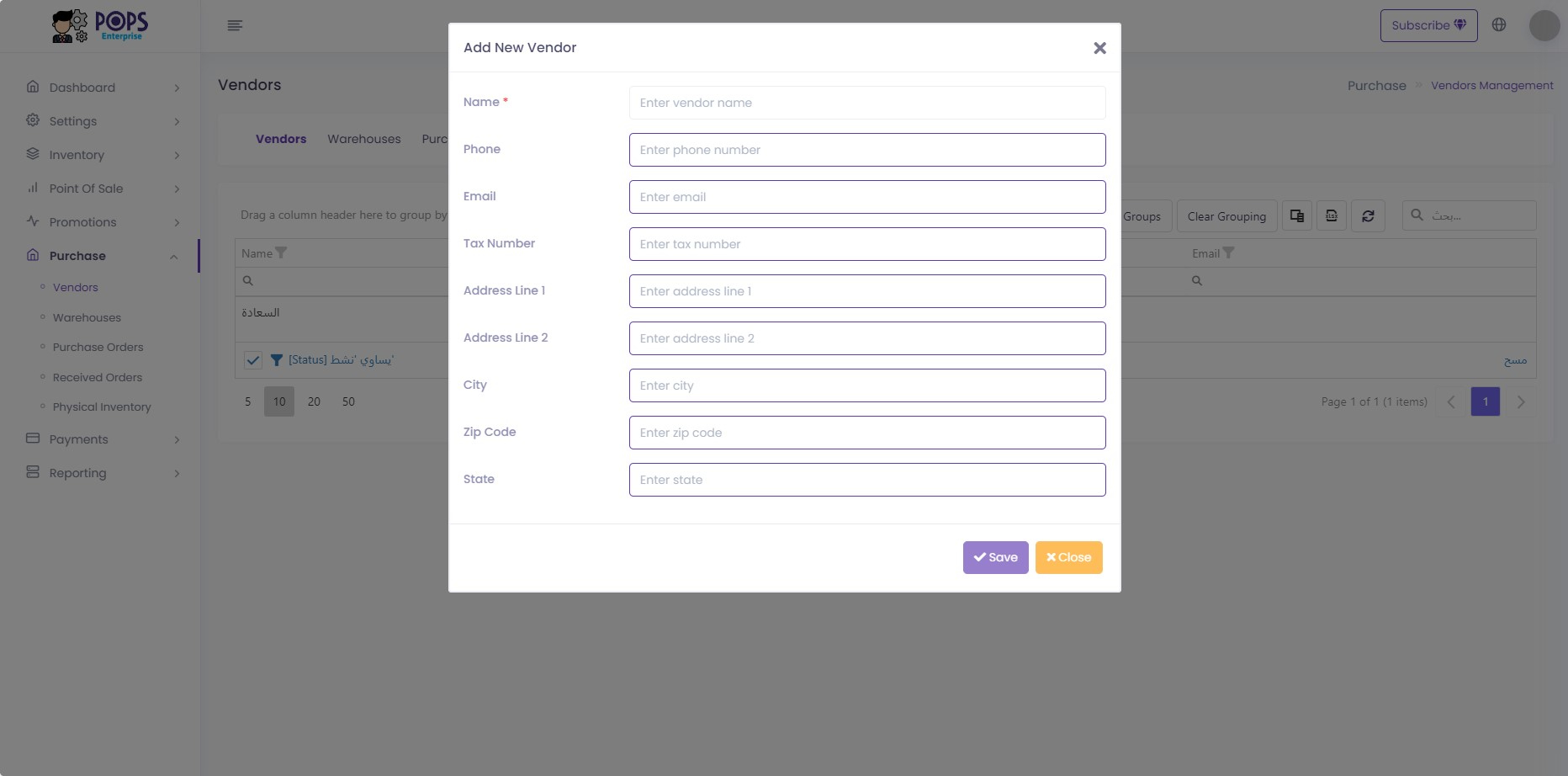Image resolution: width=1568 pixels, height=776 pixels.
Task: Click the Name column filter icon
Action: (281, 253)
